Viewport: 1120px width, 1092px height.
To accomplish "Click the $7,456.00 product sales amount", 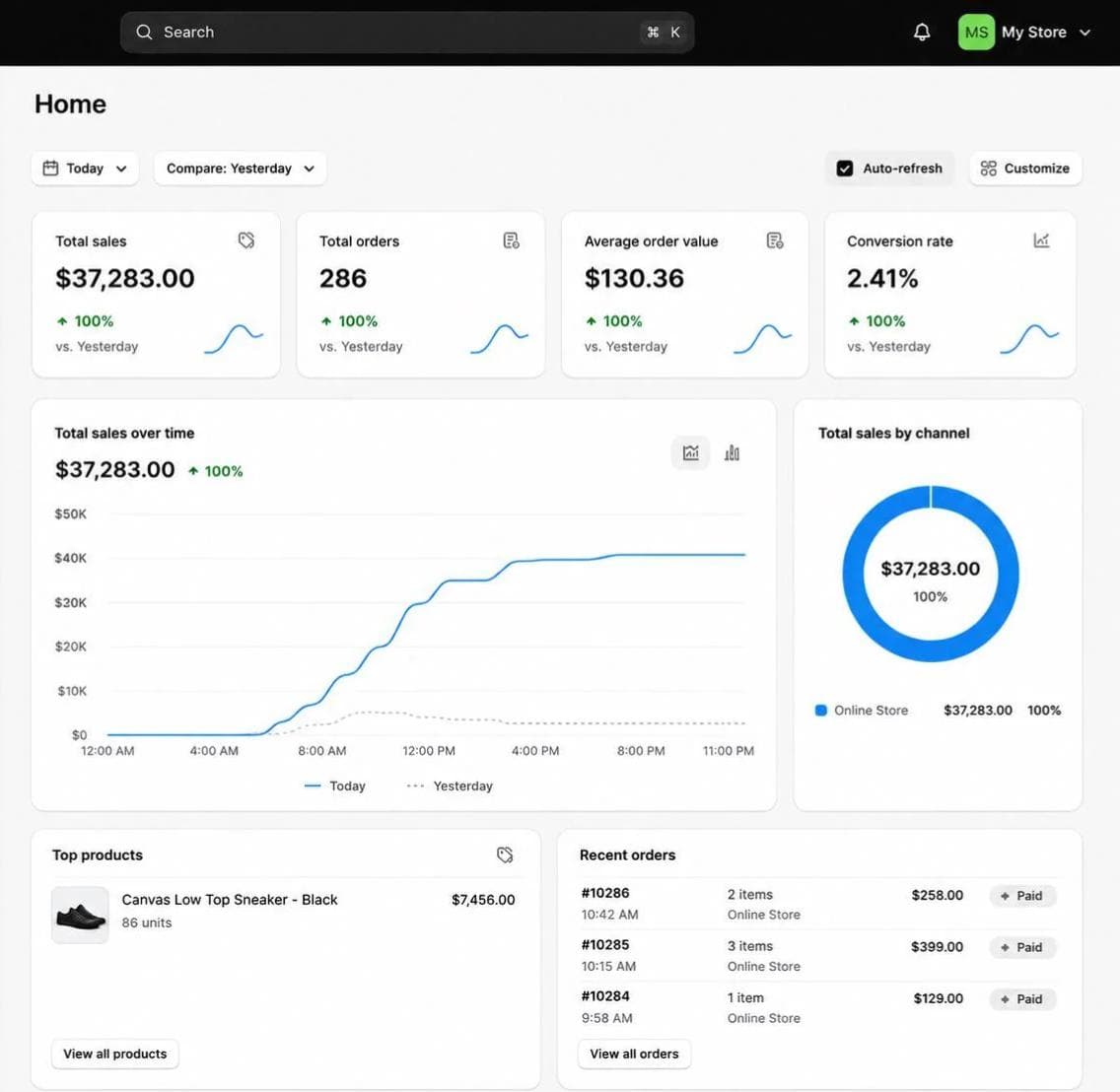I will coord(483,900).
